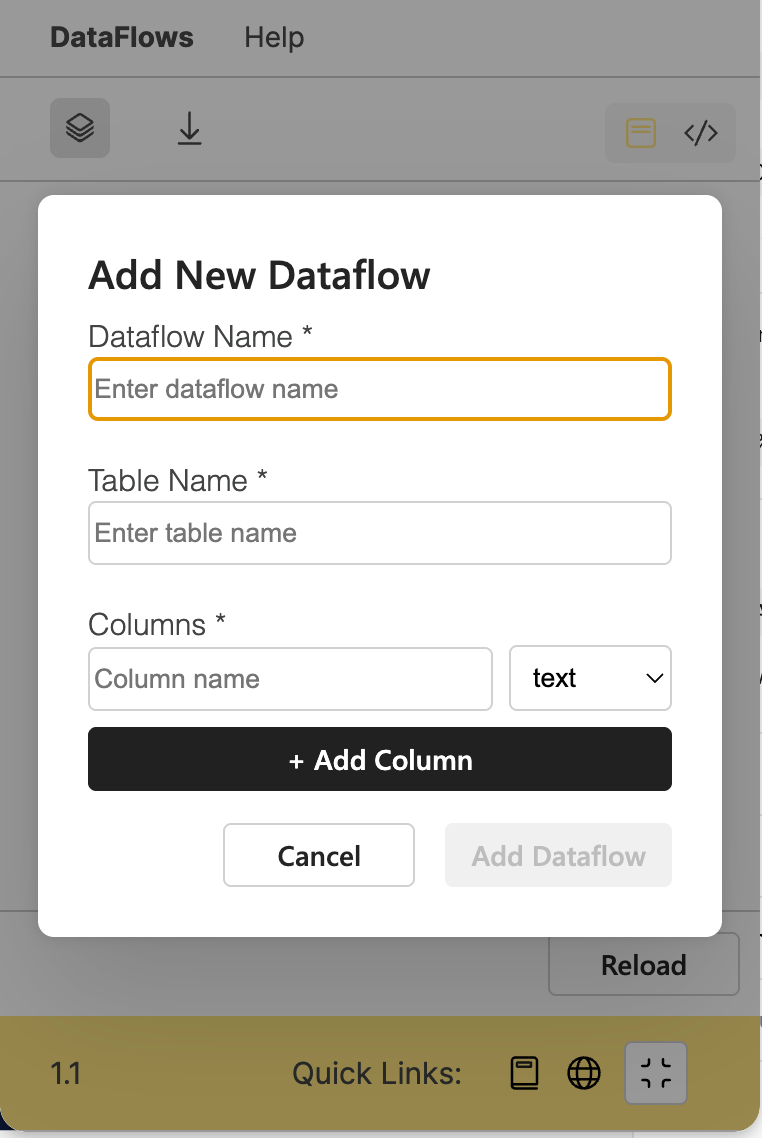Image resolution: width=762 pixels, height=1138 pixels.
Task: Open the globe website quick link
Action: [583, 1073]
